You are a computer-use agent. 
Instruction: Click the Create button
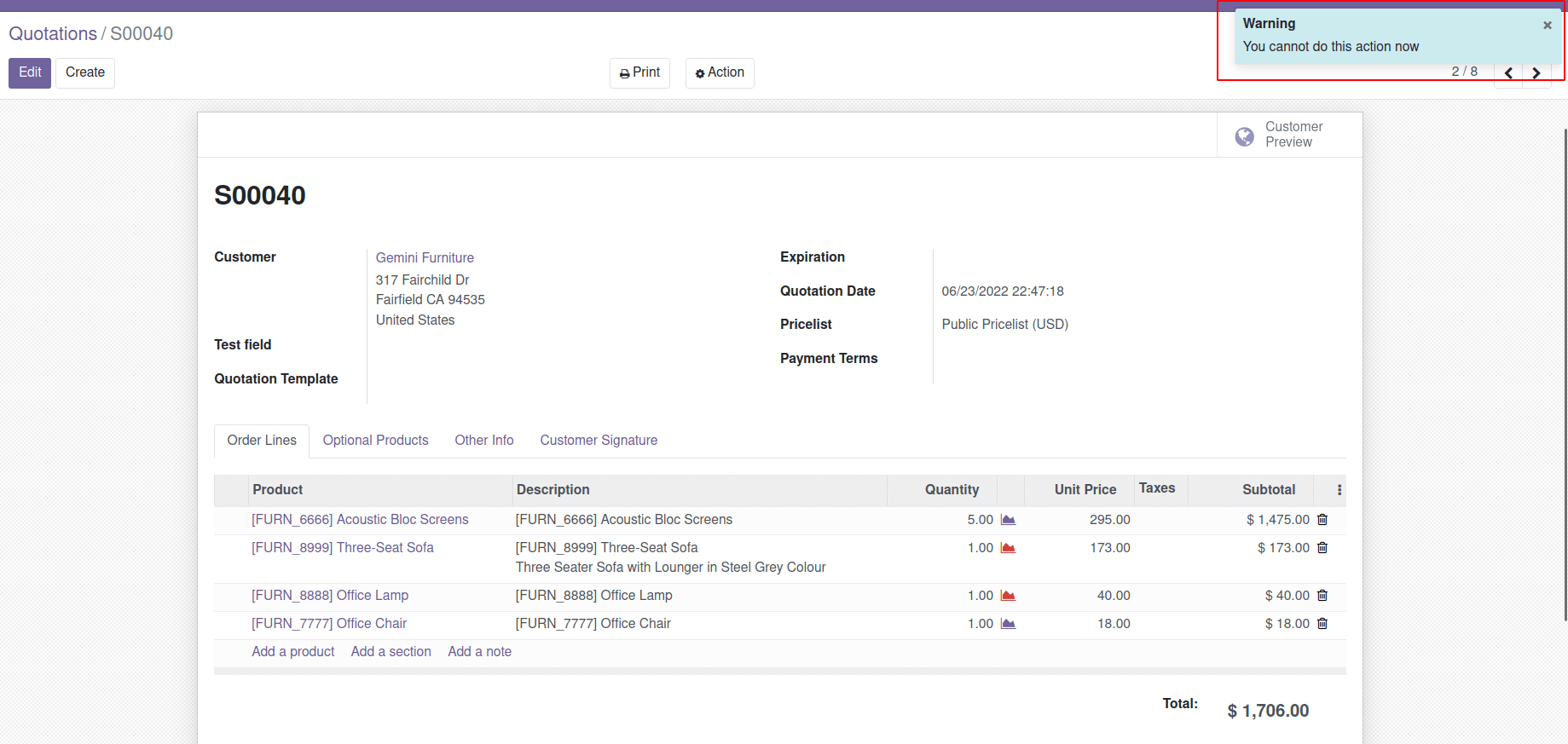[85, 72]
